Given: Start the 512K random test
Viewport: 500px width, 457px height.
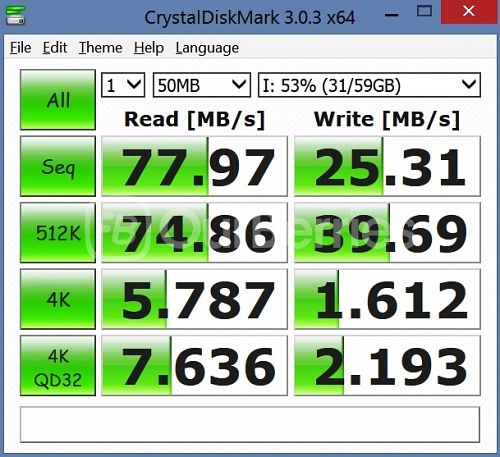Looking at the screenshot, I should tap(58, 232).
